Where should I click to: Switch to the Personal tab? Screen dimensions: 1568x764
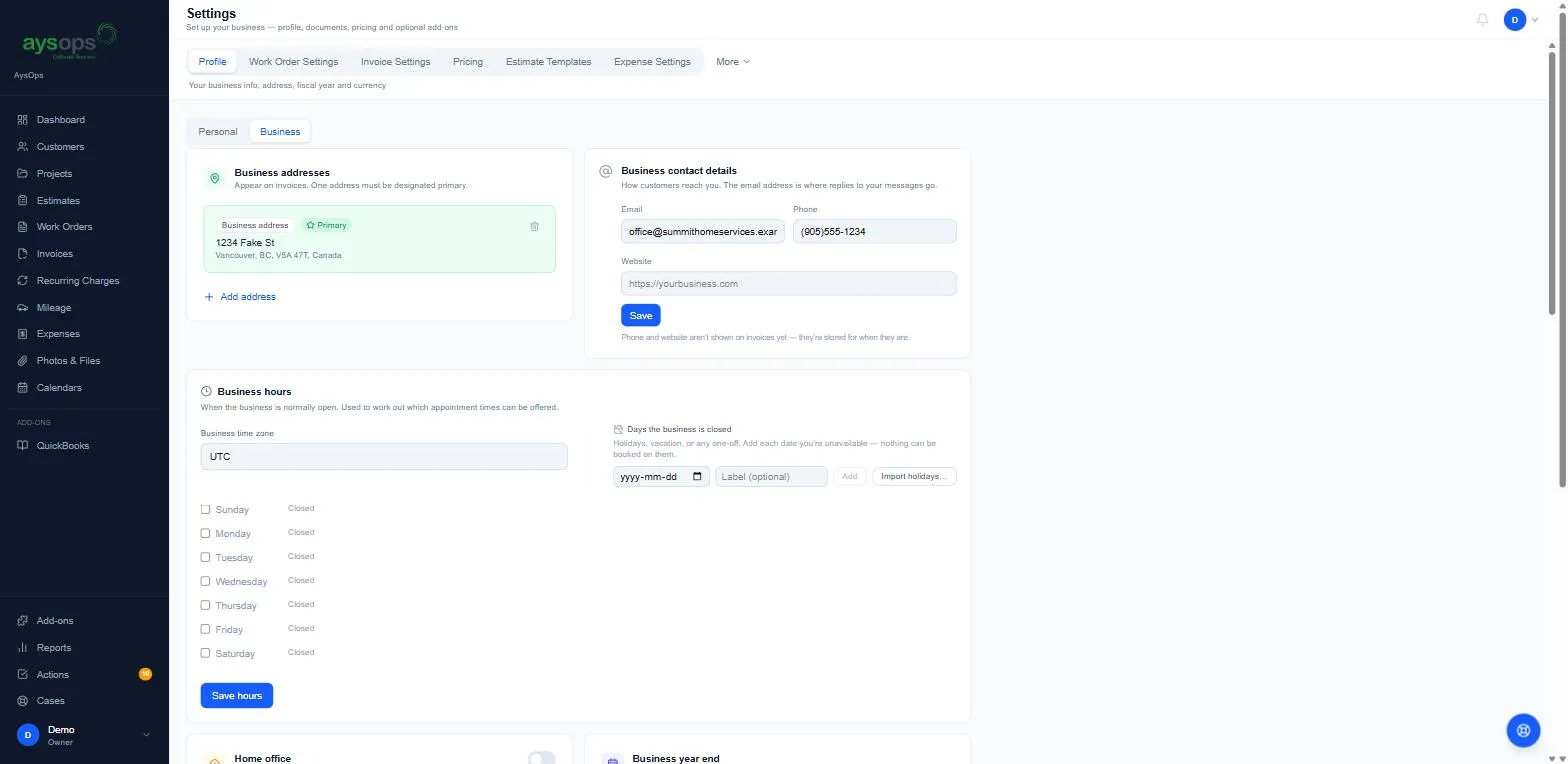(x=218, y=132)
